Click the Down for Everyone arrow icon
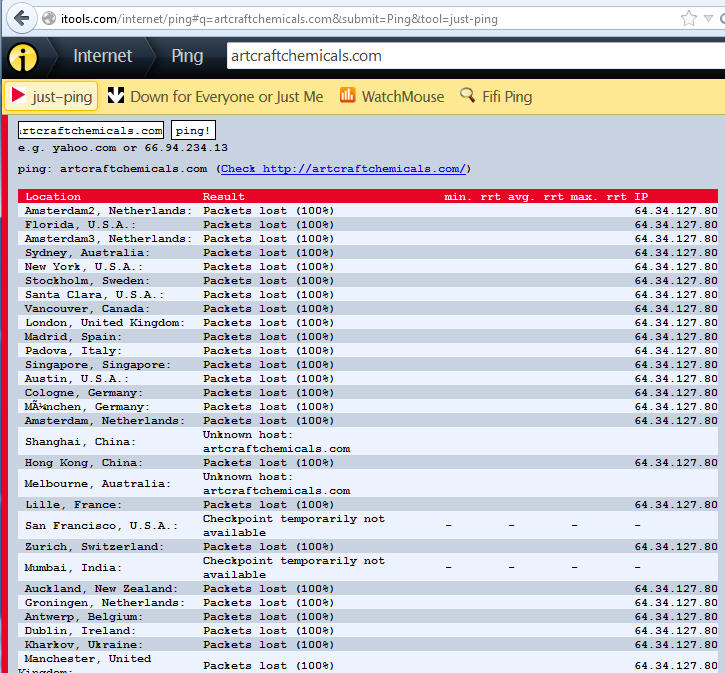 (115, 96)
